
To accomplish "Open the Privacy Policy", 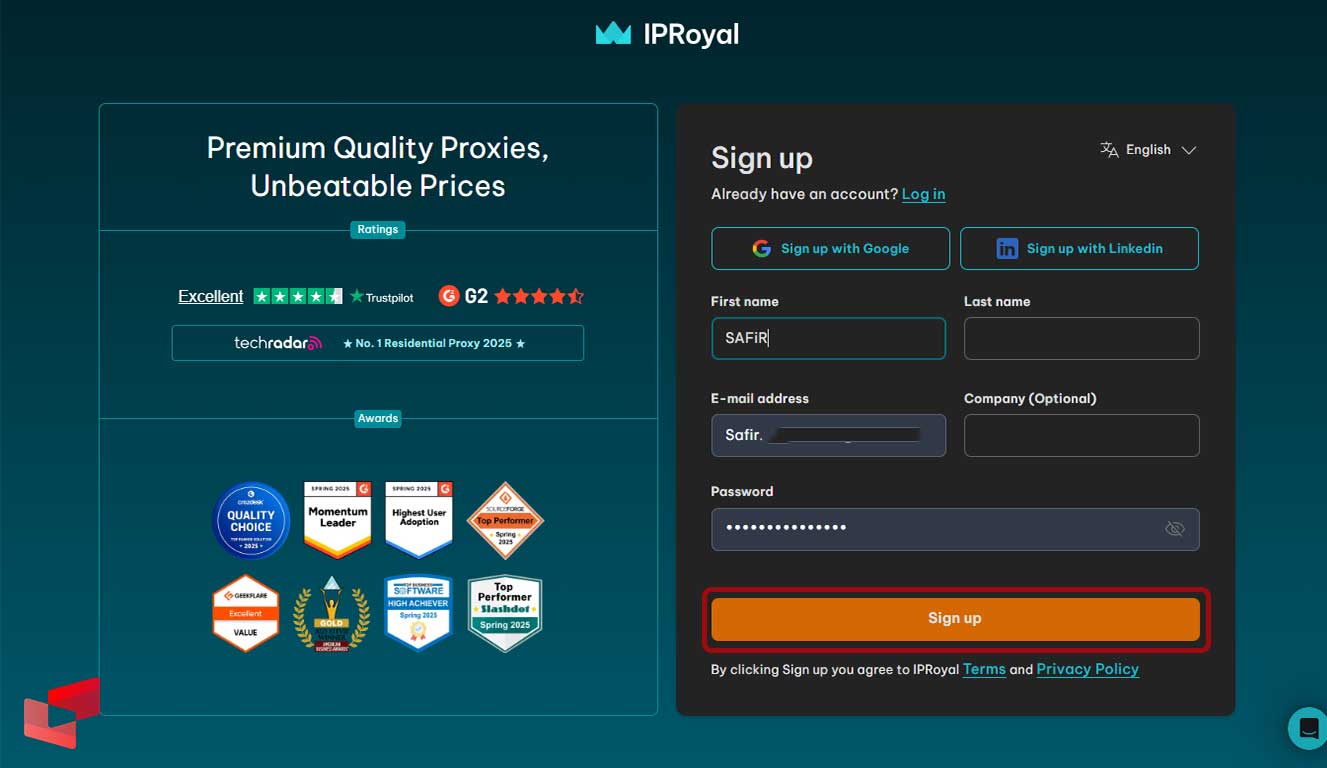I will (1087, 669).
